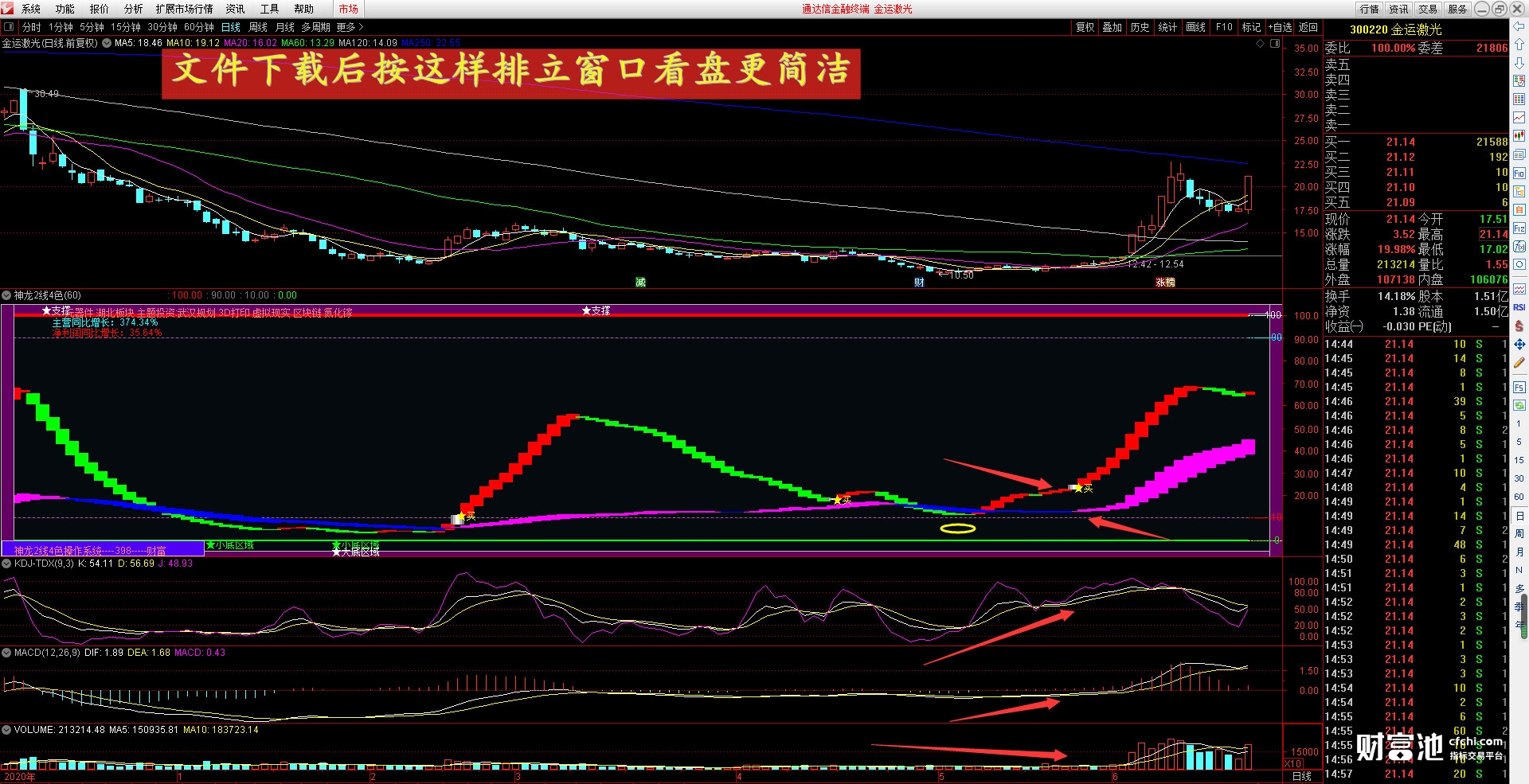Click the small square icon beside the diamond
The image size is (1529, 784).
coord(1275,44)
